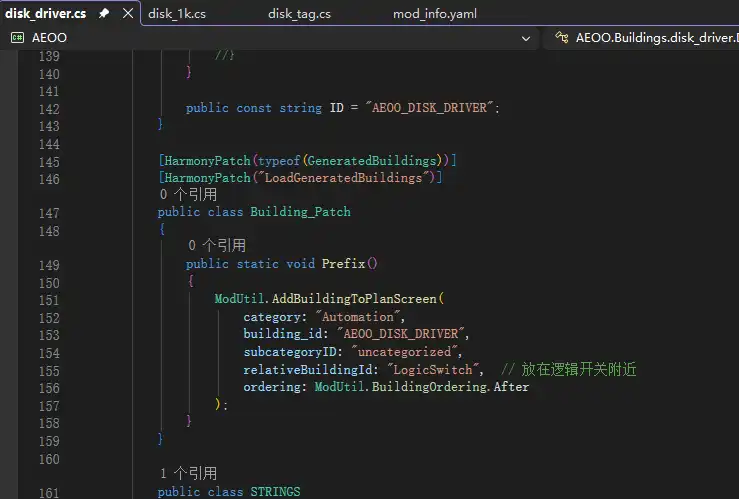Viewport: 739px width, 499px height.
Task: Click the AddBuildingToPlanScreen method call
Action: [354, 299]
